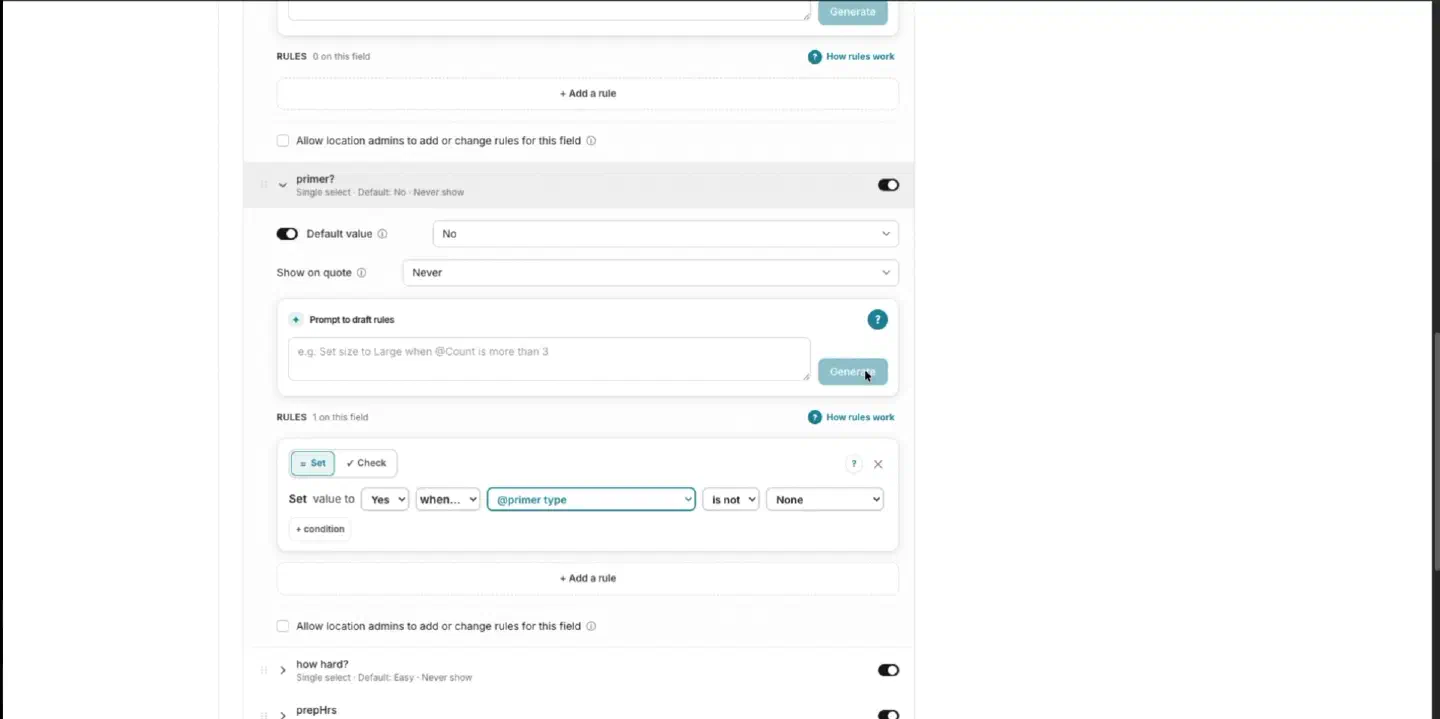Click the drag handle for the primer? field
This screenshot has width=1440, height=719.
click(x=264, y=185)
